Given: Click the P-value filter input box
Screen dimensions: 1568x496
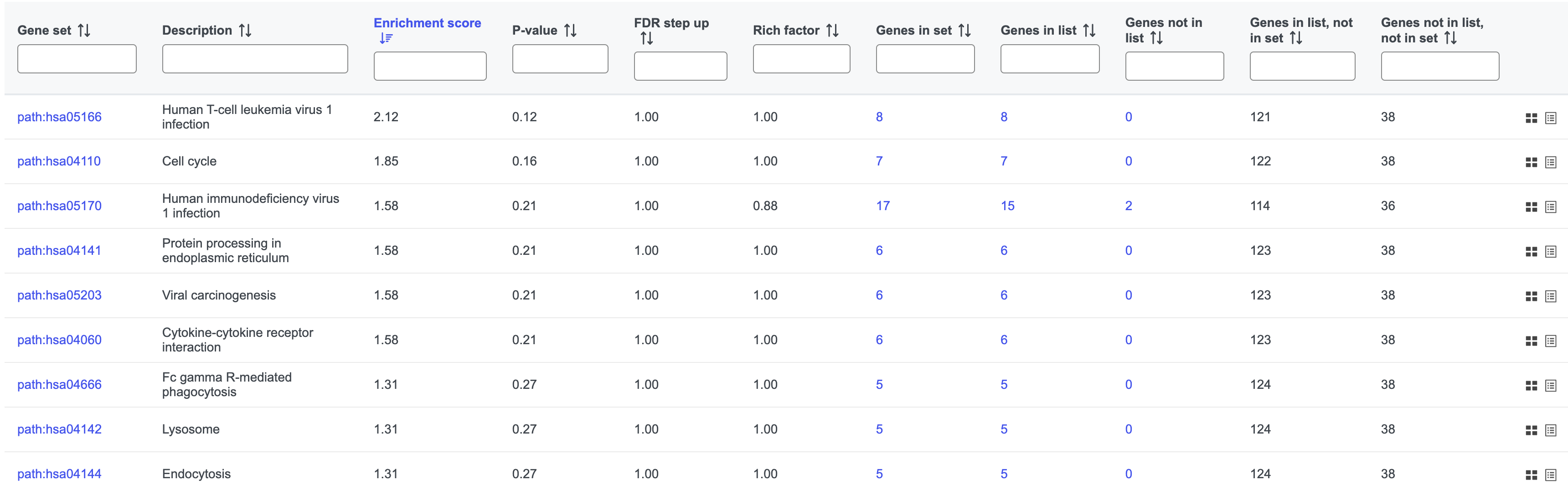Looking at the screenshot, I should (559, 59).
